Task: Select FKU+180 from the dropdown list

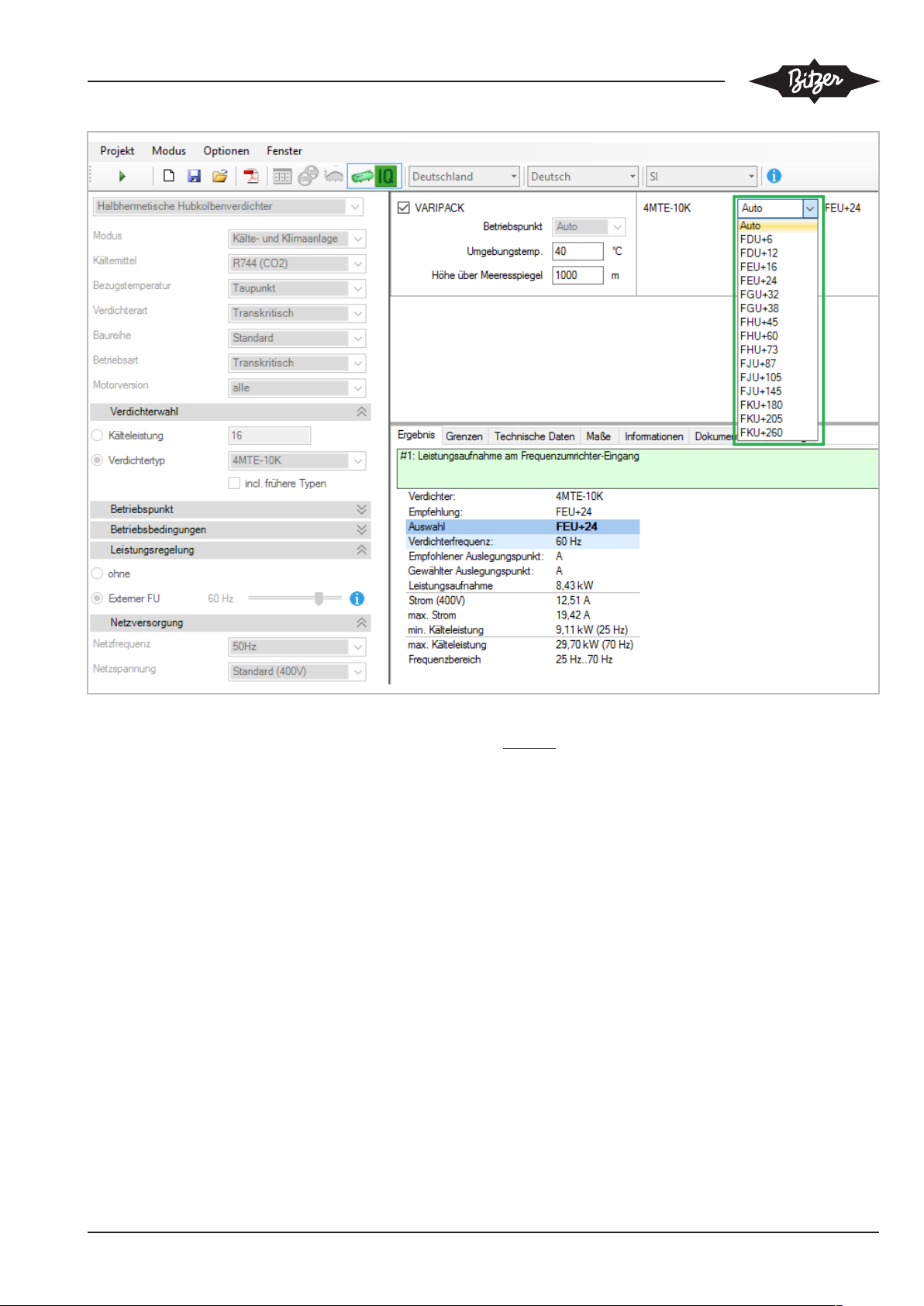Action: click(x=777, y=405)
